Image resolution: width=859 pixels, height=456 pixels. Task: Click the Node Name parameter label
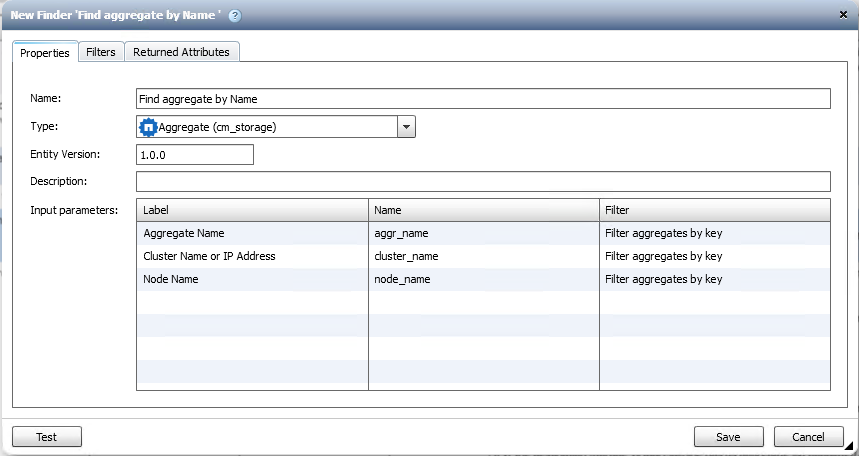(171, 279)
